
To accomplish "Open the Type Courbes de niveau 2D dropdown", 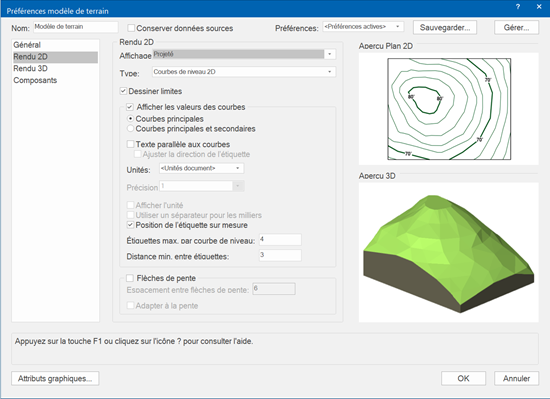I will click(244, 72).
